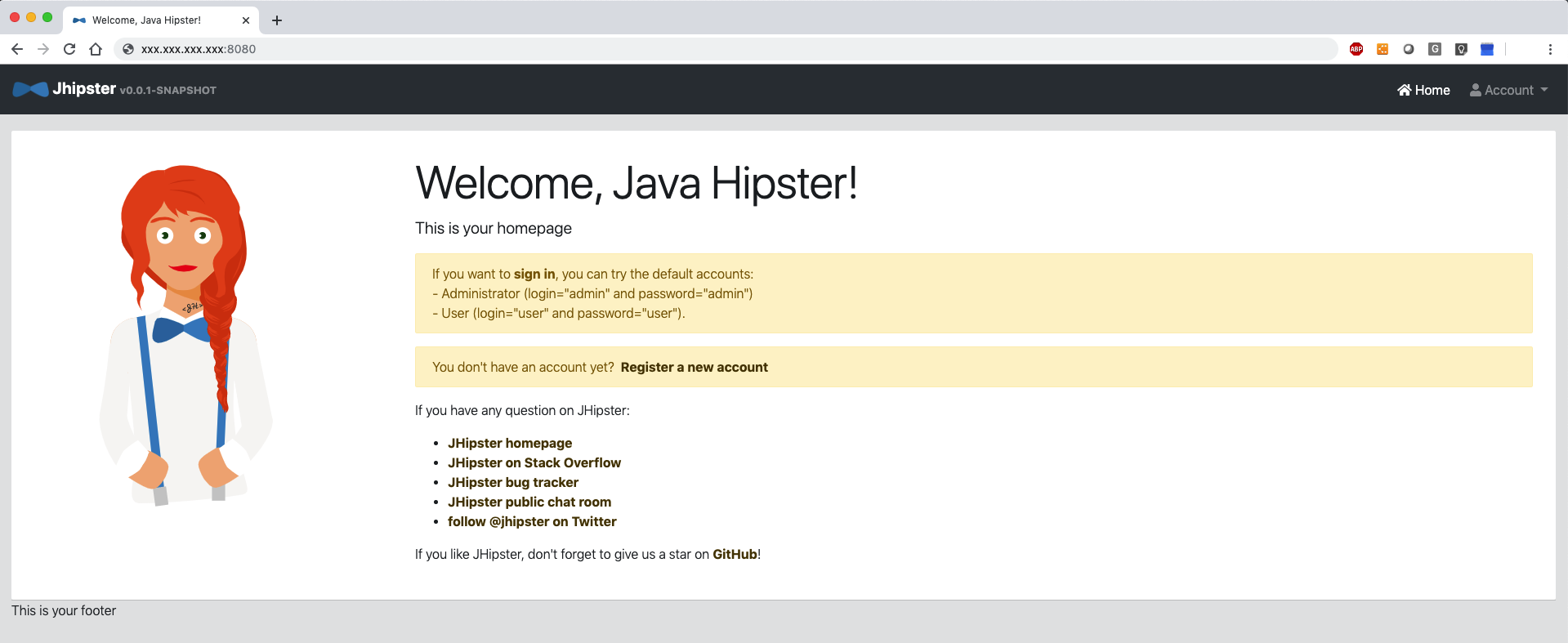Click 'If you have any question on JHipster' text
Viewport: 1568px width, 643px height.
click(522, 410)
